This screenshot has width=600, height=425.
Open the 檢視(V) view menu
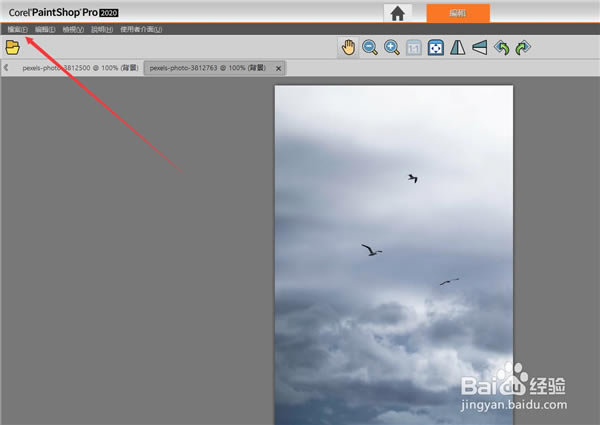[73, 29]
